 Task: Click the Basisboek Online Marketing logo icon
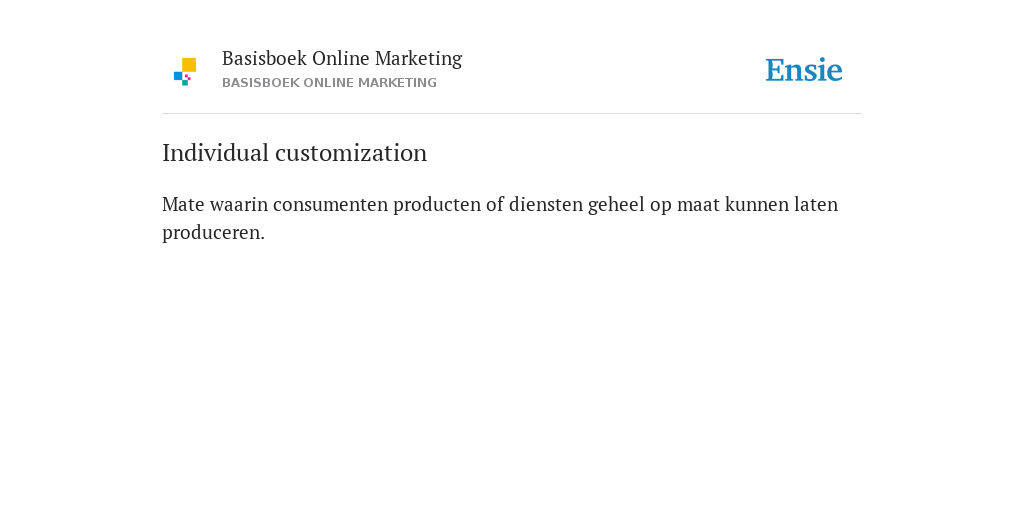point(185,72)
